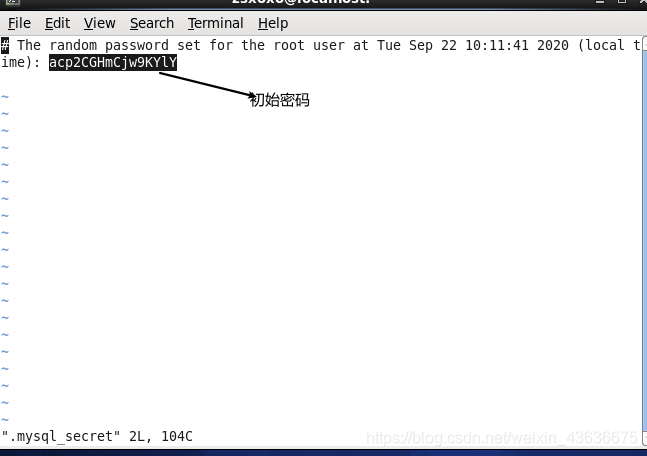Image resolution: width=647 pixels, height=456 pixels.
Task: Open the Help menu
Action: pyautogui.click(x=273, y=23)
